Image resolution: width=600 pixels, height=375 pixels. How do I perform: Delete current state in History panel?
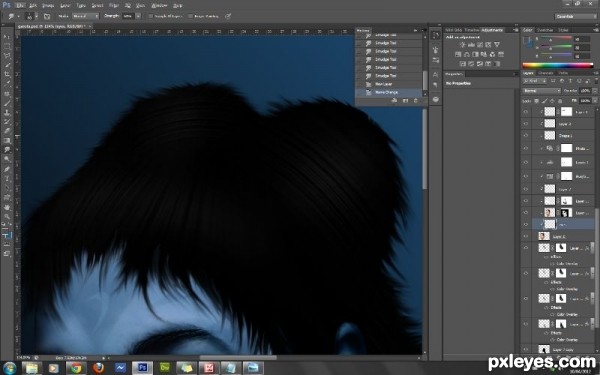tap(416, 101)
